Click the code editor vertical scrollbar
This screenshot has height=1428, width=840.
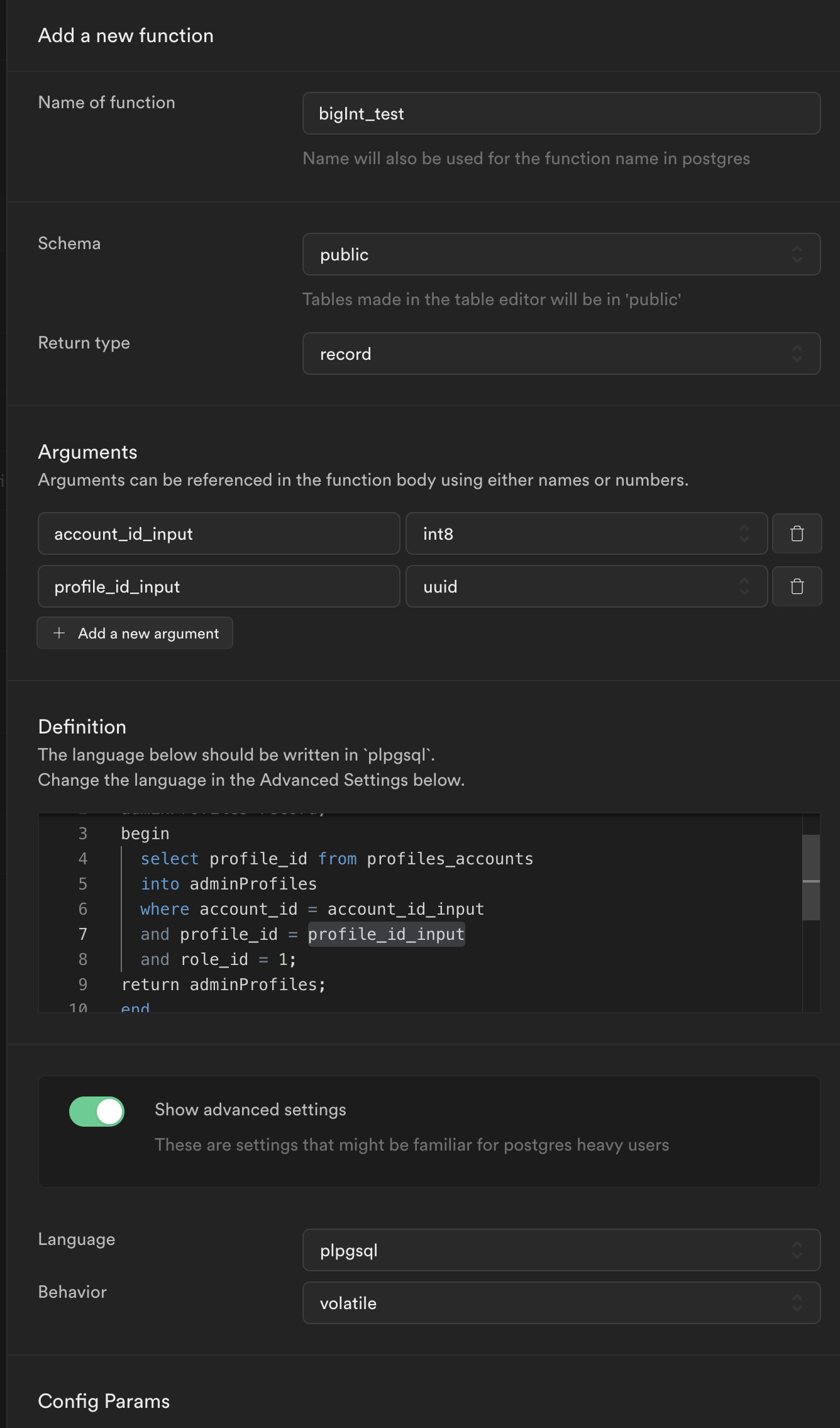pyautogui.click(x=811, y=878)
